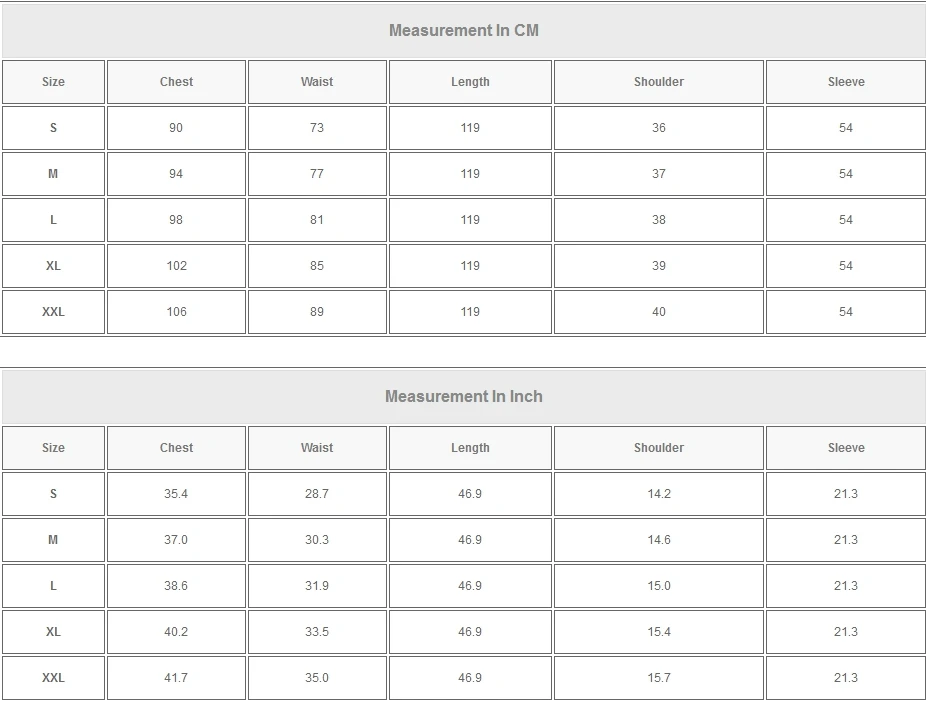The width and height of the screenshot is (926, 701).
Task: Click the Size header in the Inch table
Action: click(53, 448)
